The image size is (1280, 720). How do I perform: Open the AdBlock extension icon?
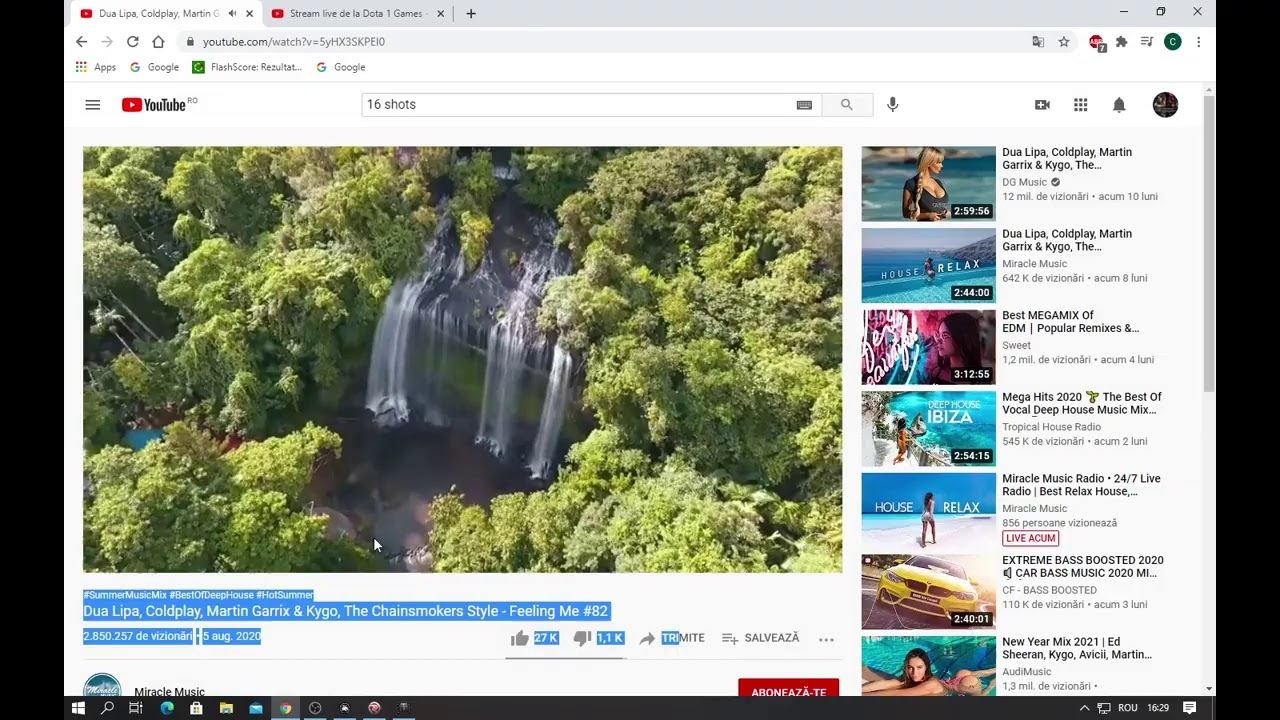tap(1097, 42)
